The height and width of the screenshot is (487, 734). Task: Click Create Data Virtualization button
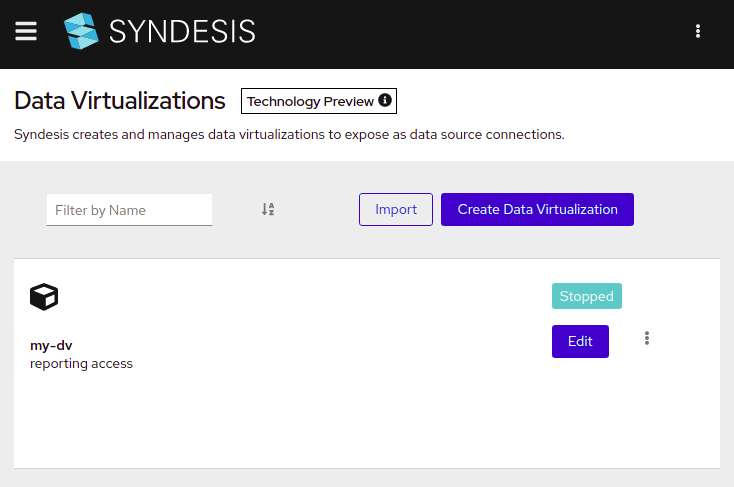click(537, 209)
